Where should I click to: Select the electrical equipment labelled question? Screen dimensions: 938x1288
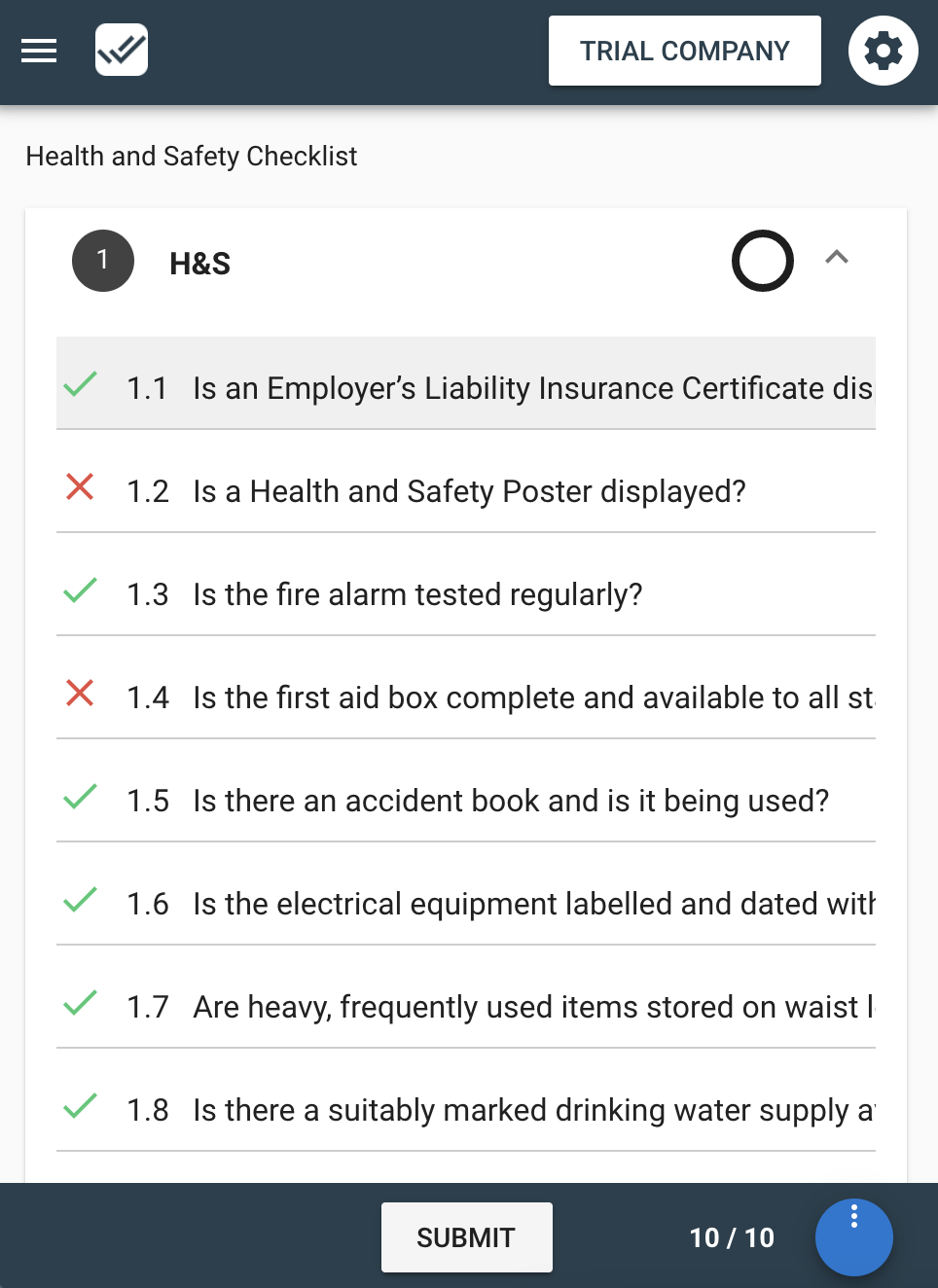point(533,904)
